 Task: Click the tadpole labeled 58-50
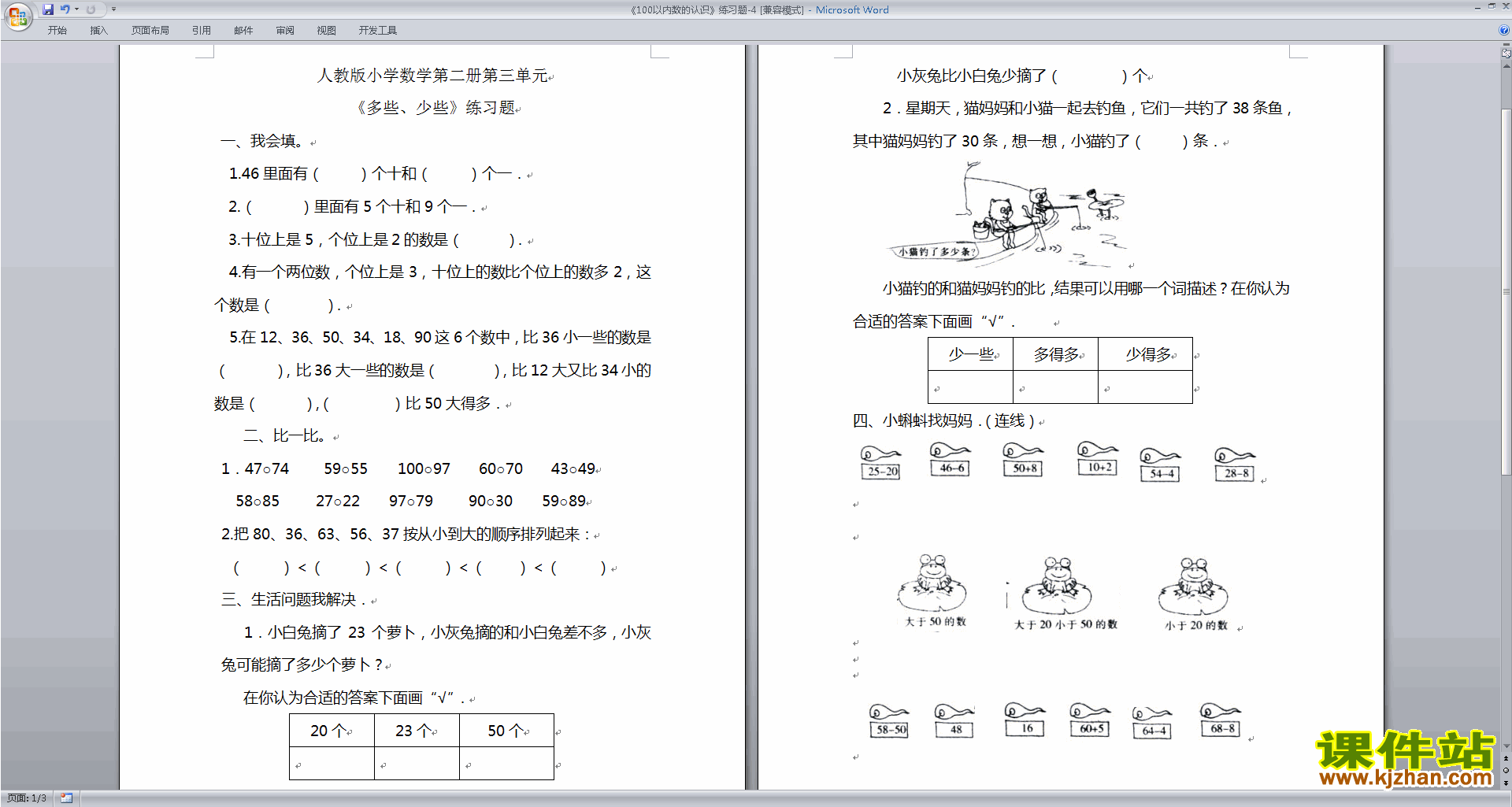[x=889, y=721]
